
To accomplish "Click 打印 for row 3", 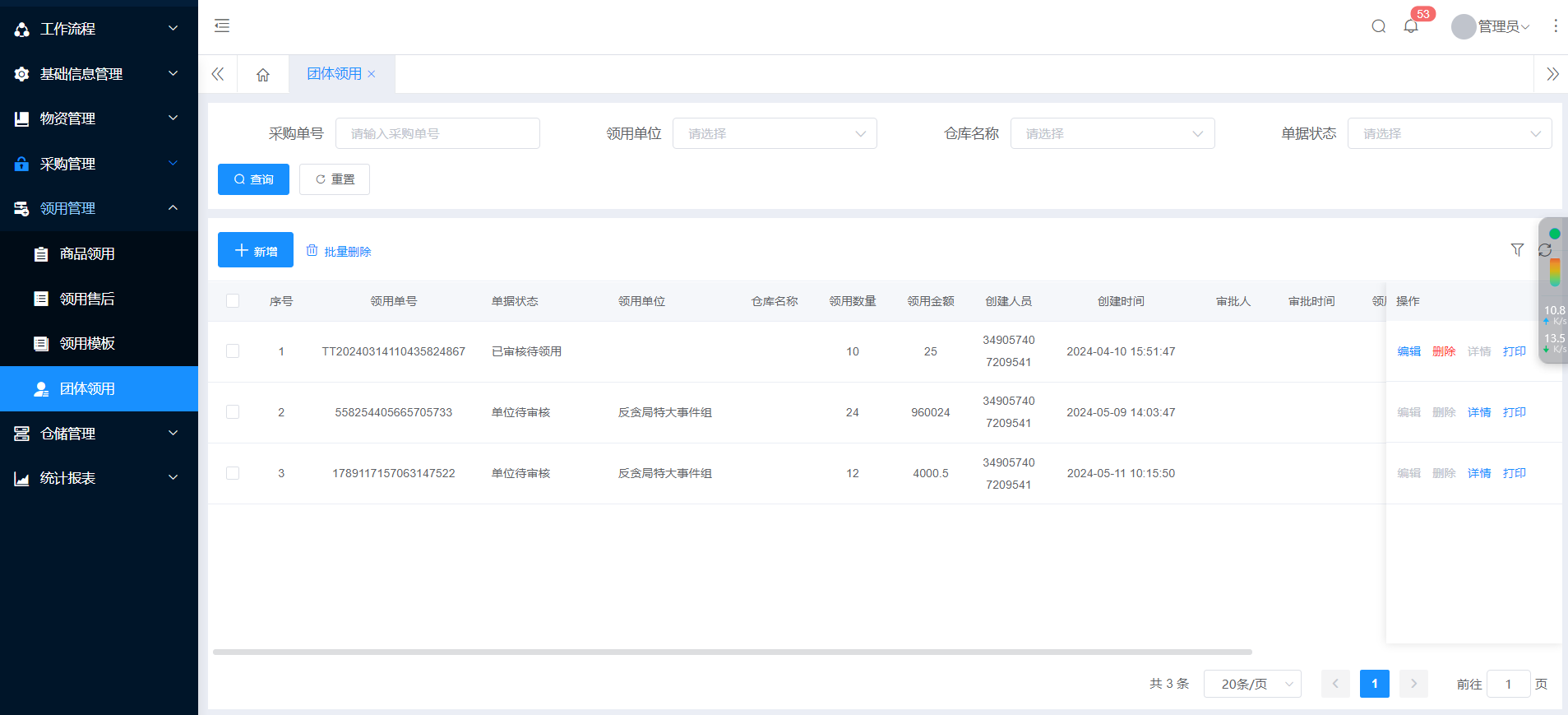I will 1515,473.
